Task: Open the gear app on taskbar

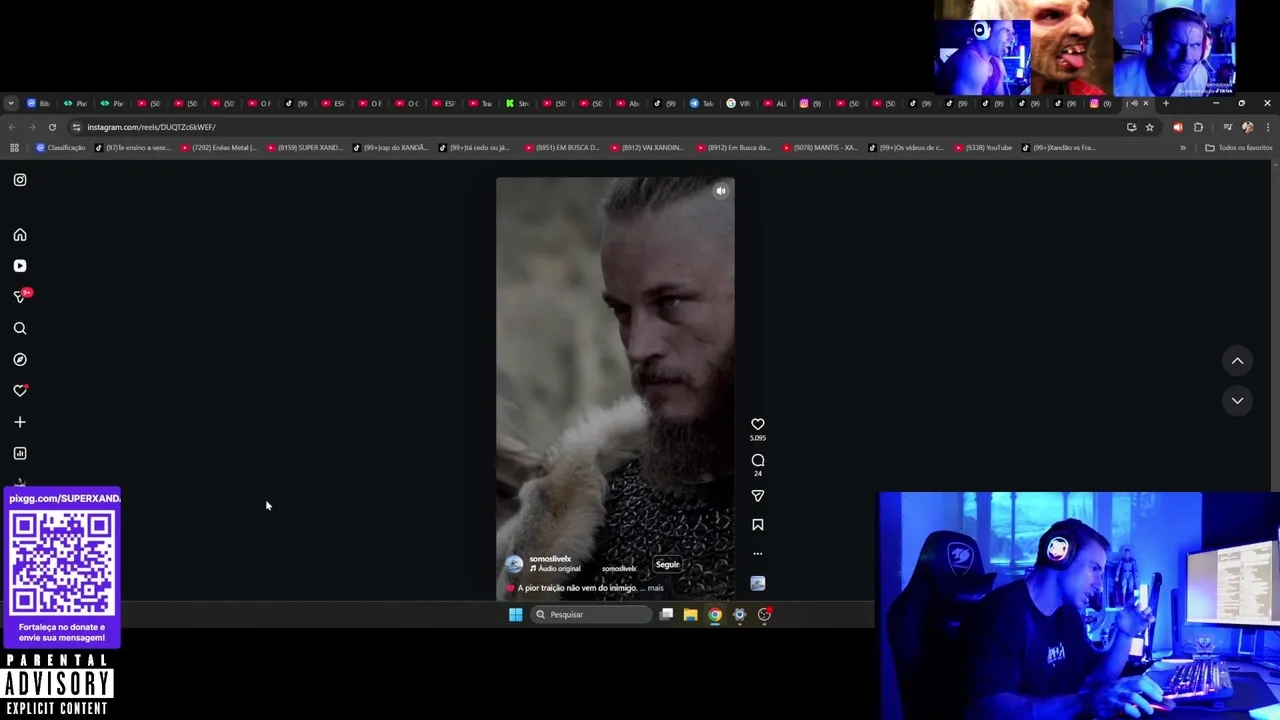Action: tap(740, 615)
